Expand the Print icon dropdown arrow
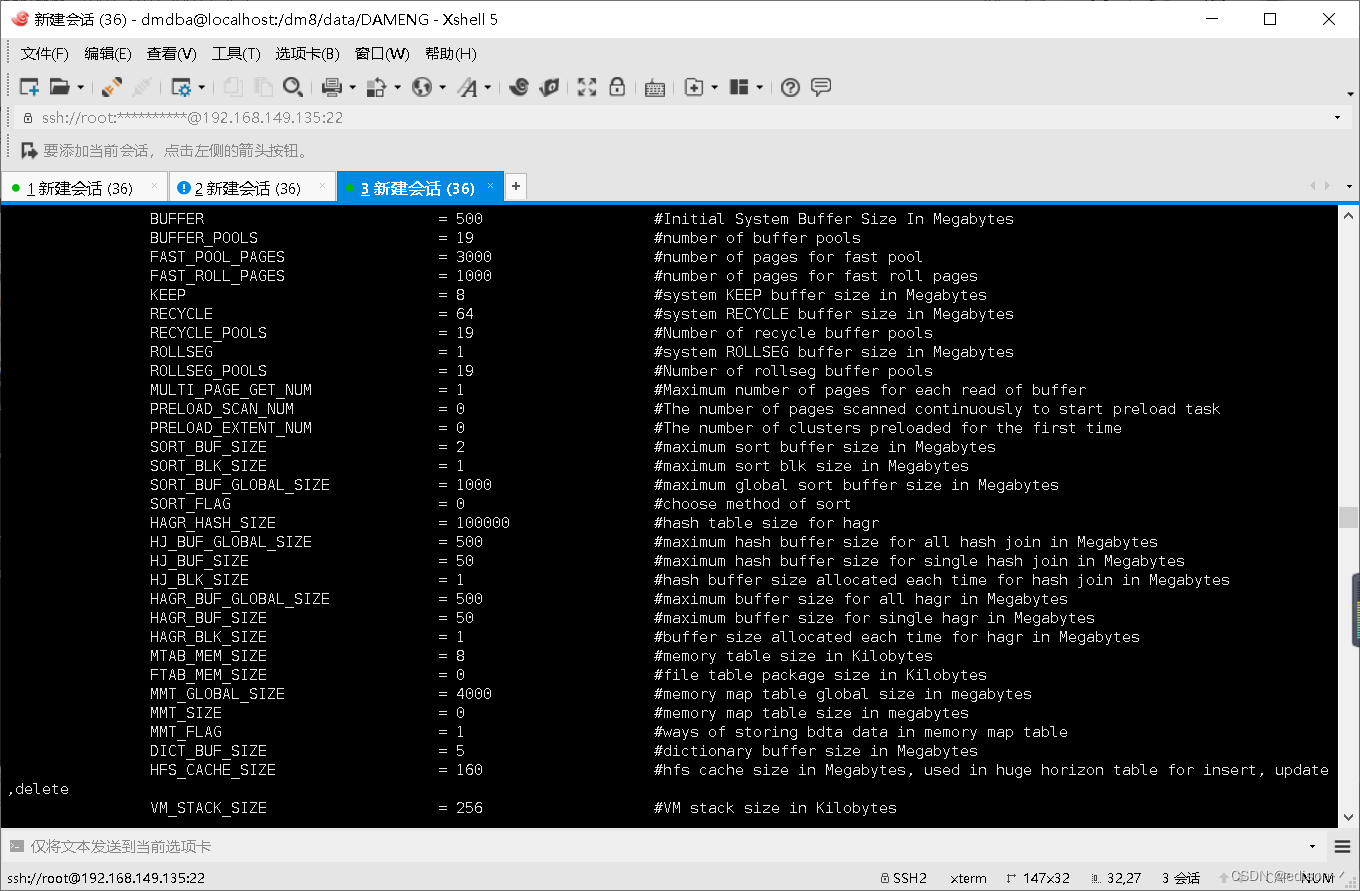The image size is (1360, 891). coord(352,88)
